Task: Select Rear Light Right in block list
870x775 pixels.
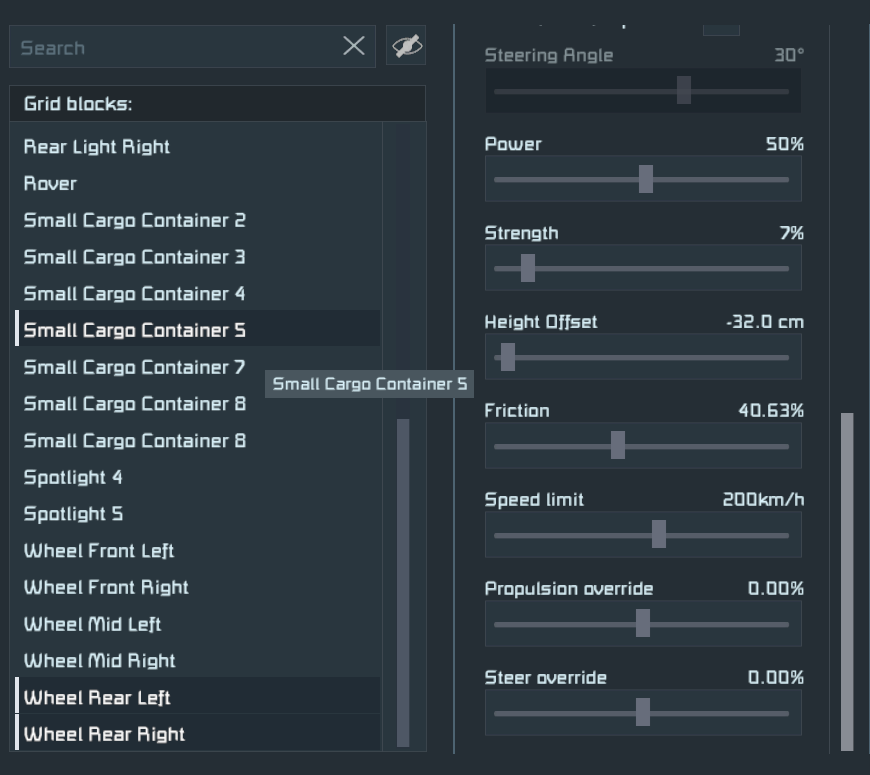Action: click(97, 147)
